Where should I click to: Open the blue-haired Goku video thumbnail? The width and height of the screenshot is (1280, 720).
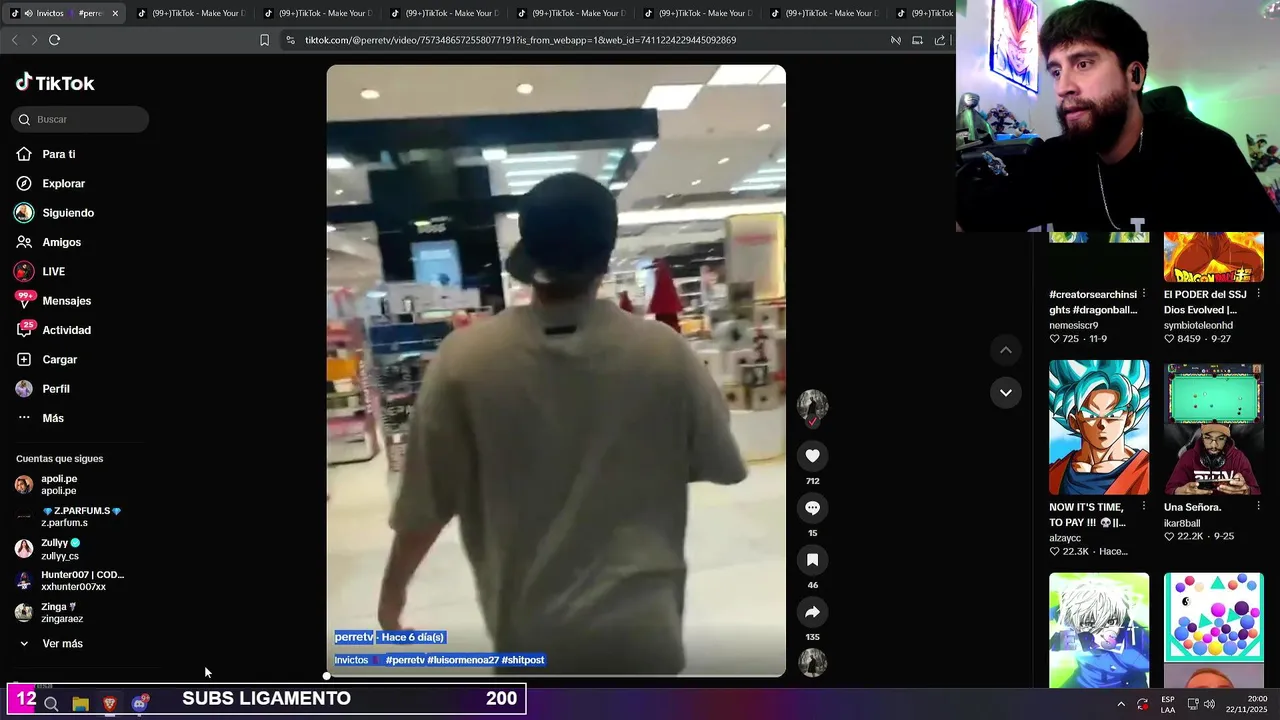pos(1099,428)
